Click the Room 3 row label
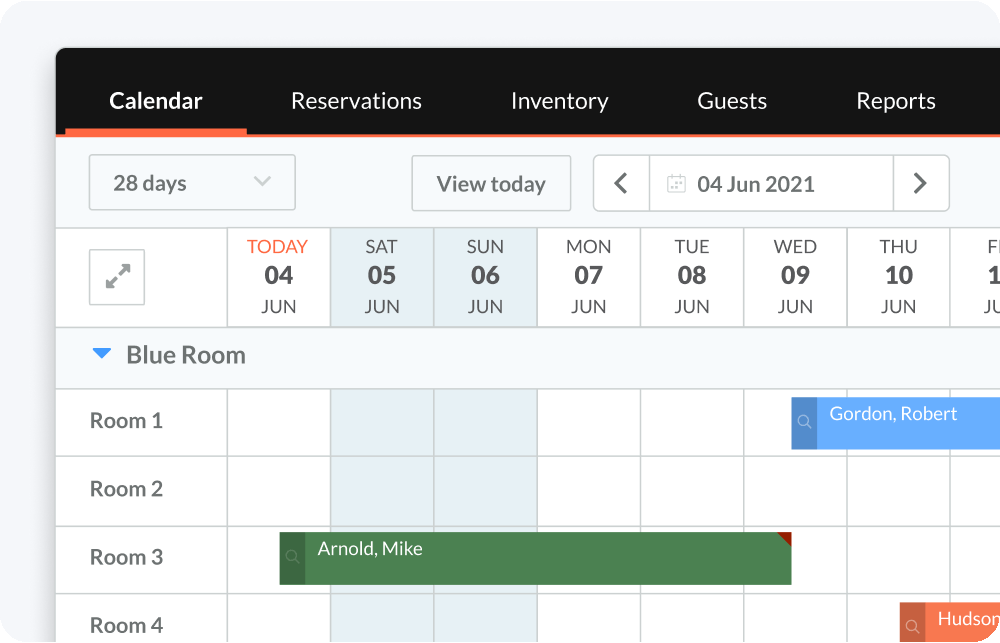Viewport: 1000px width, 643px height. (x=126, y=557)
